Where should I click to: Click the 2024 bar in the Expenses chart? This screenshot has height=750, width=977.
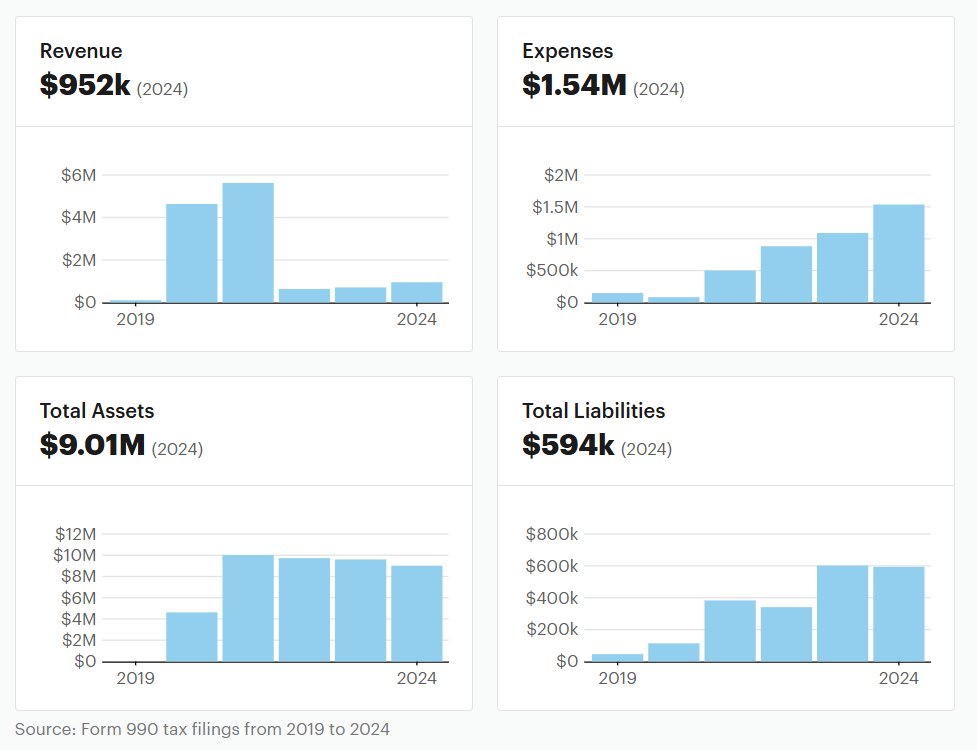point(899,253)
